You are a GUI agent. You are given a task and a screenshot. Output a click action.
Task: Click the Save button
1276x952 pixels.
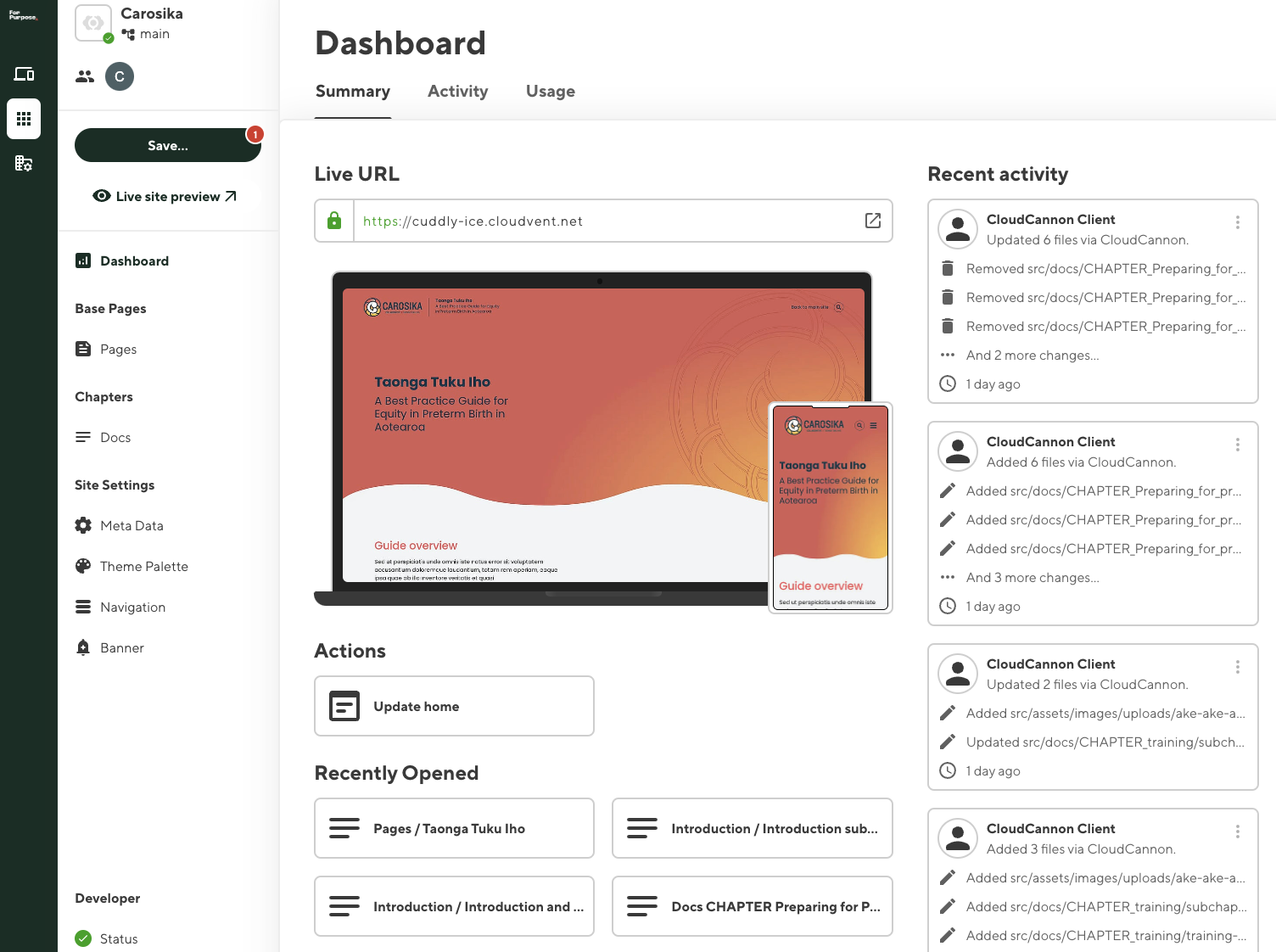coord(168,145)
